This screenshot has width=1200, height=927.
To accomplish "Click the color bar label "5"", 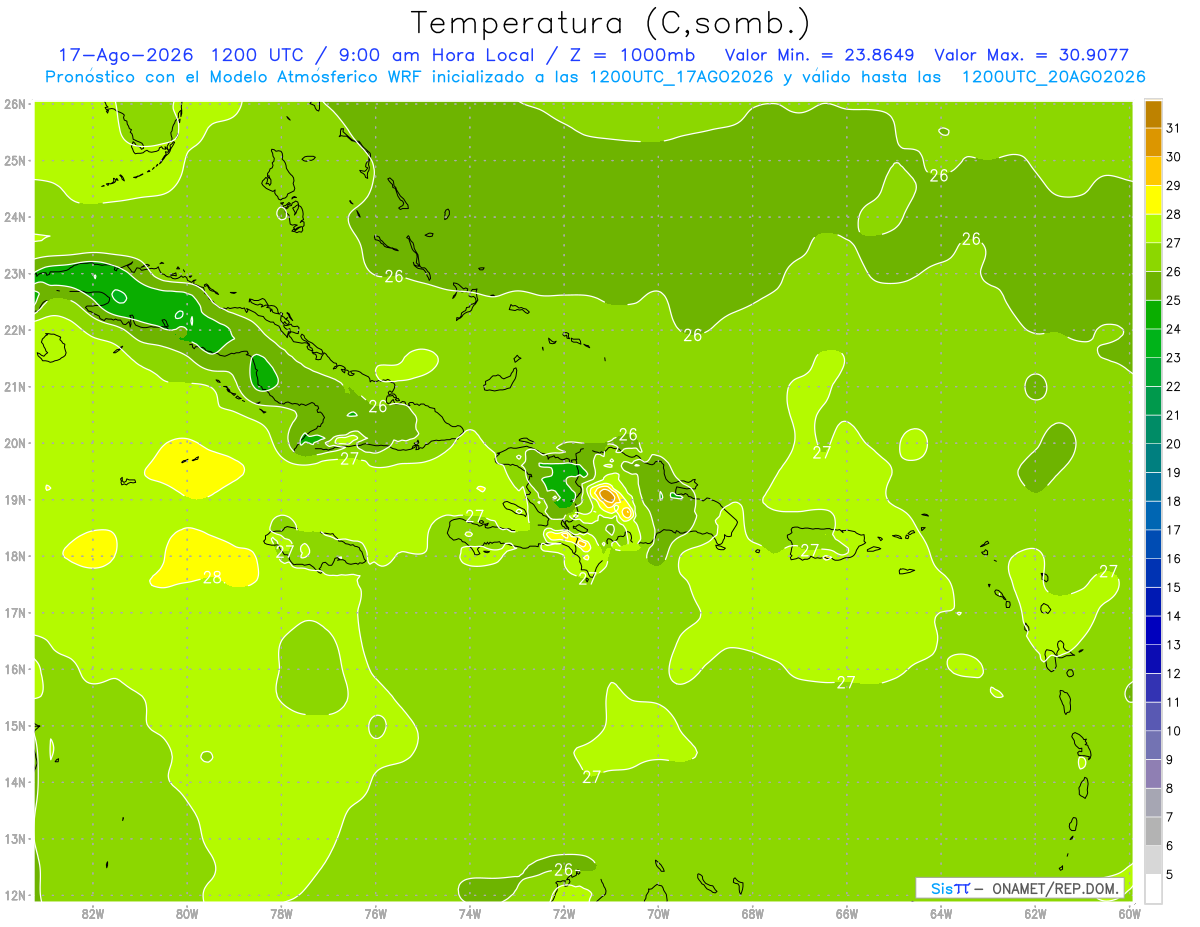I will 1170,874.
